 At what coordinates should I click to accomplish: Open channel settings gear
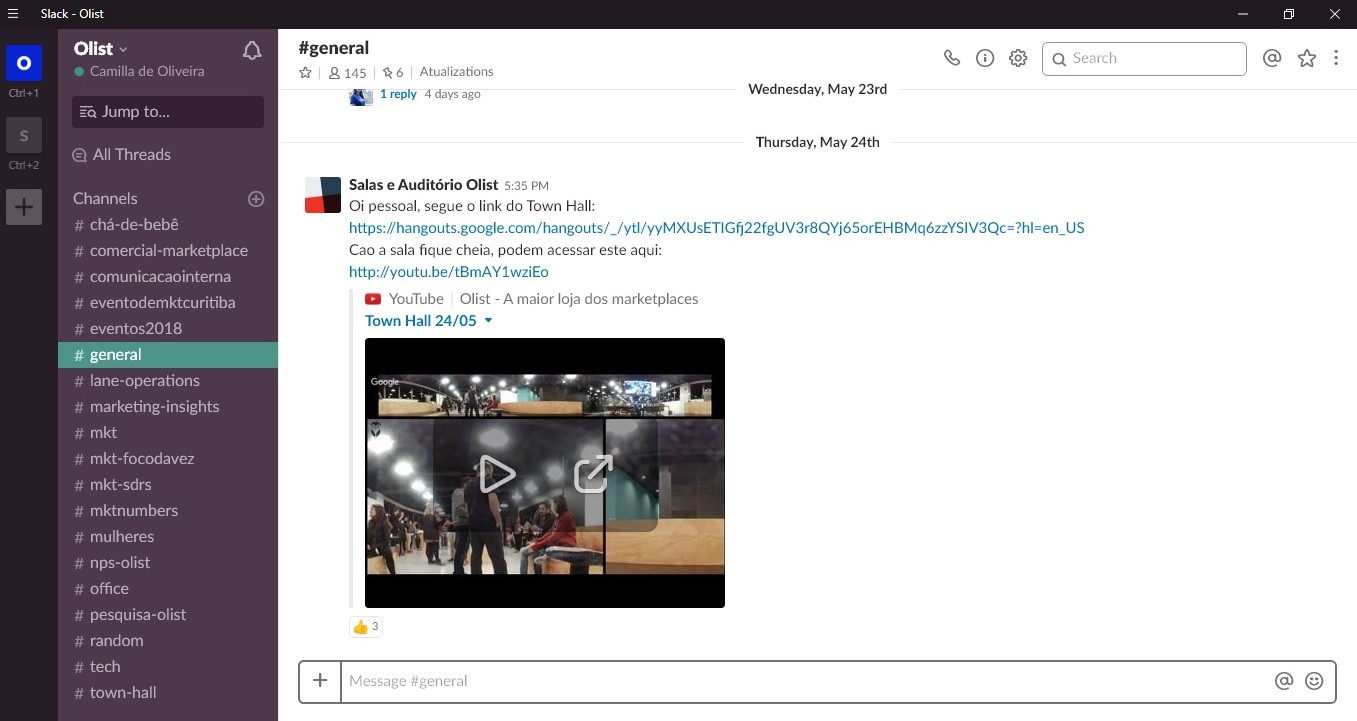(x=1018, y=58)
